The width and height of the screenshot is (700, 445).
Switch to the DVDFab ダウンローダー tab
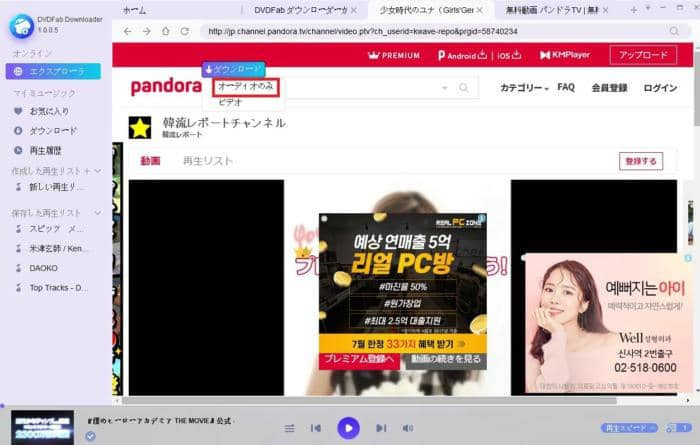pos(300,10)
